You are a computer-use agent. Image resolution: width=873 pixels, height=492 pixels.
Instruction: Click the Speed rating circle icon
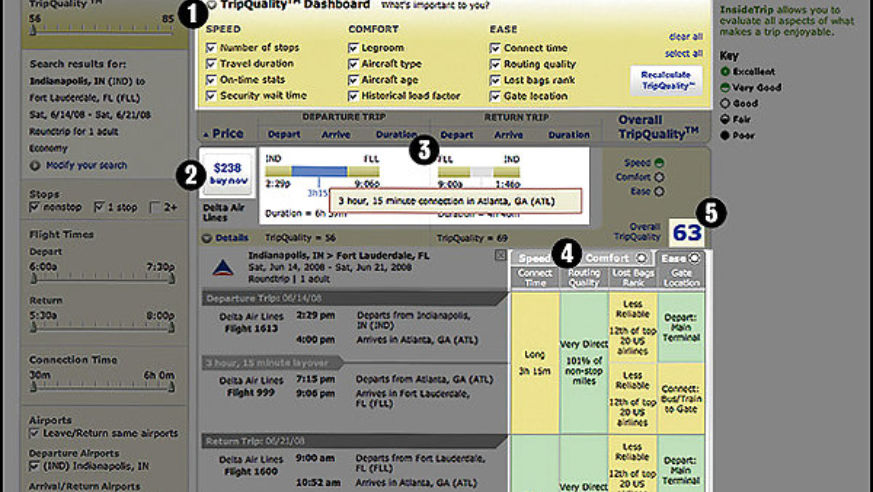pos(659,163)
